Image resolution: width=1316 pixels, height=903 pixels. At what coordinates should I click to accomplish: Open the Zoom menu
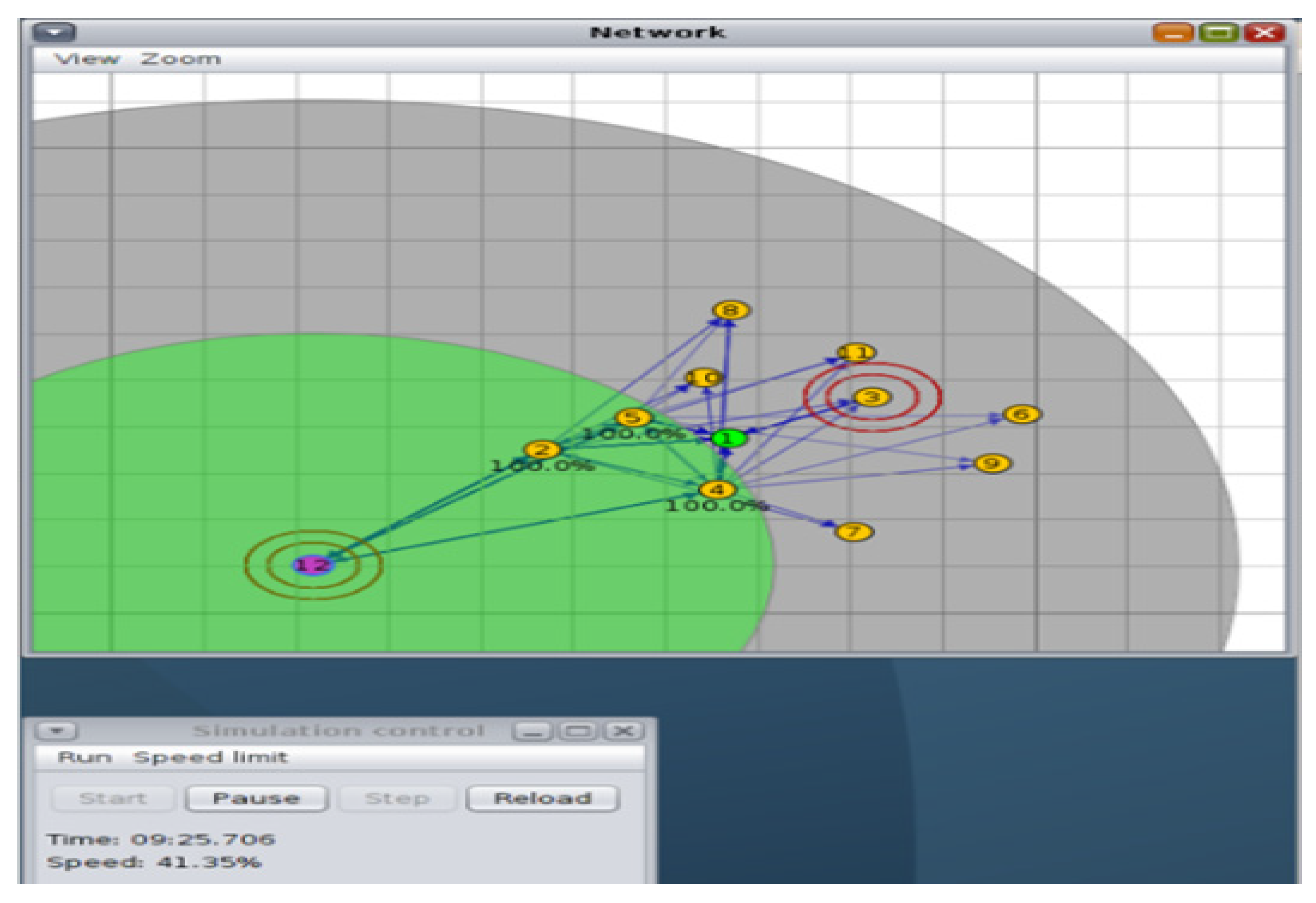click(180, 59)
